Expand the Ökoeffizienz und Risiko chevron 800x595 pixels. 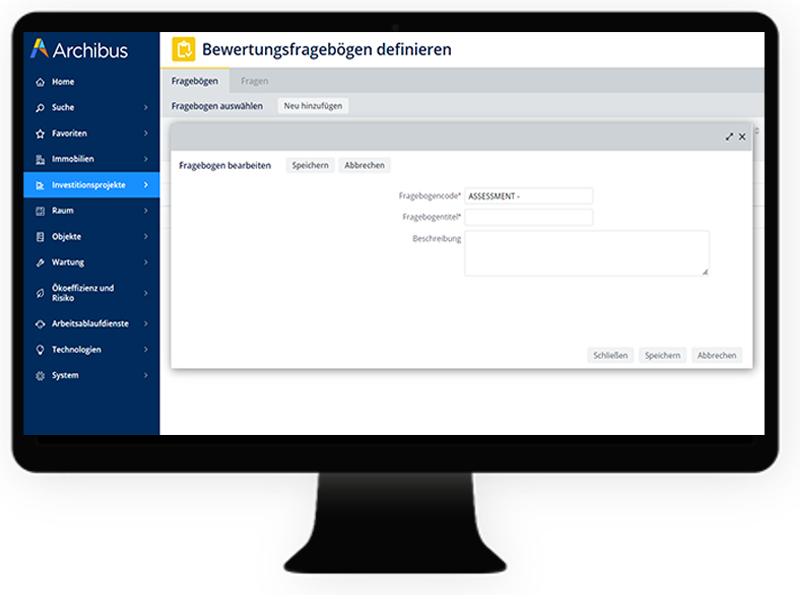pyautogui.click(x=146, y=293)
